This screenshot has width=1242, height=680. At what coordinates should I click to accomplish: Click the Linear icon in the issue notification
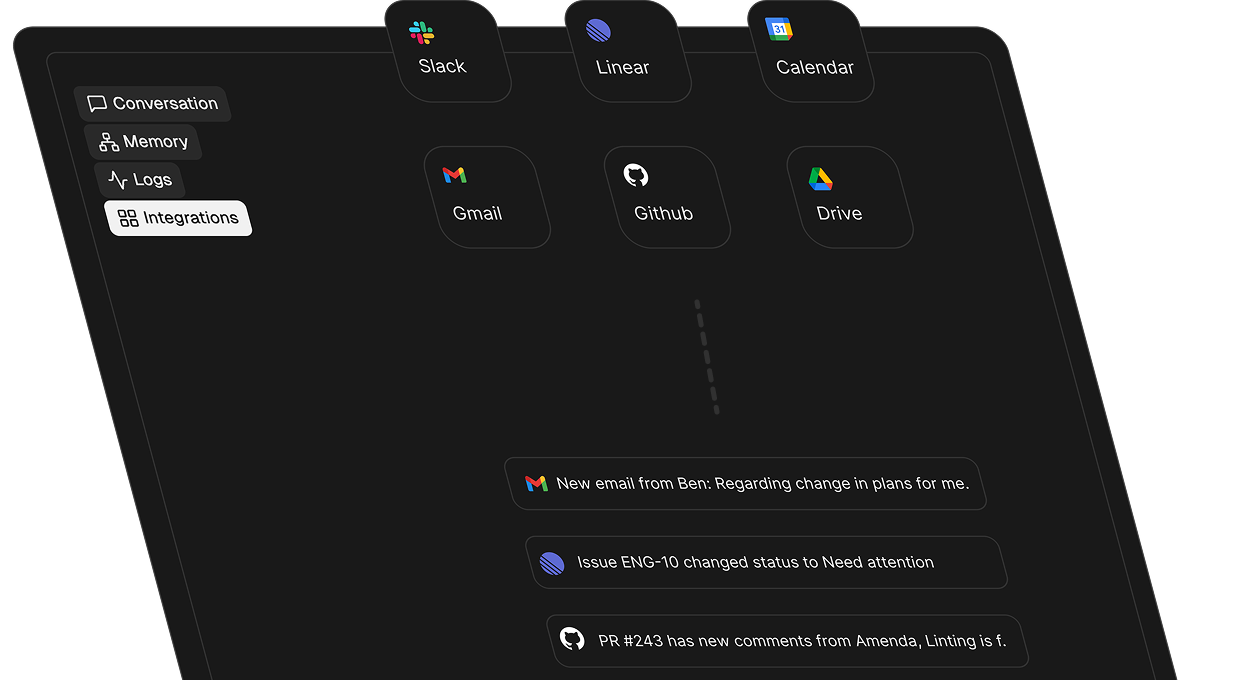point(552,563)
